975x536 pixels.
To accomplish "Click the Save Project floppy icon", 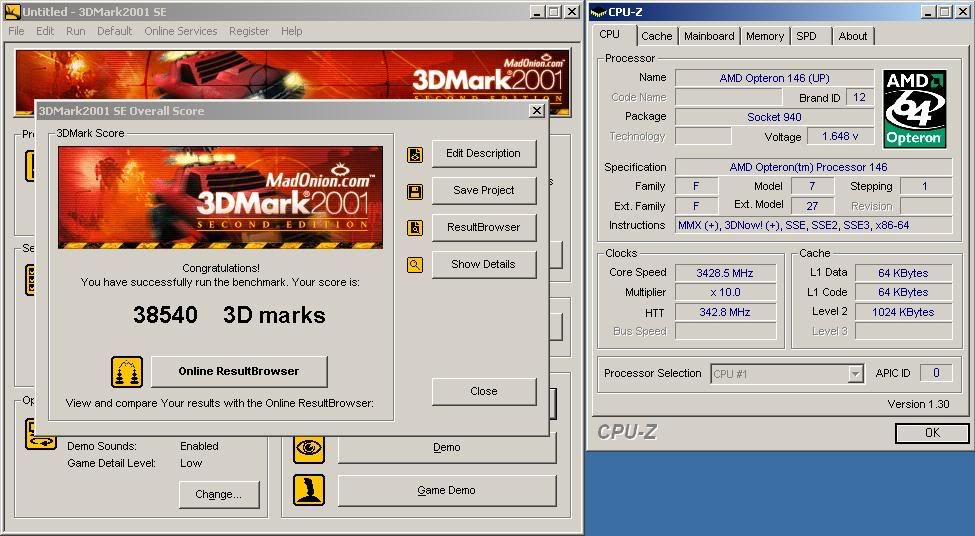I will click(x=415, y=192).
